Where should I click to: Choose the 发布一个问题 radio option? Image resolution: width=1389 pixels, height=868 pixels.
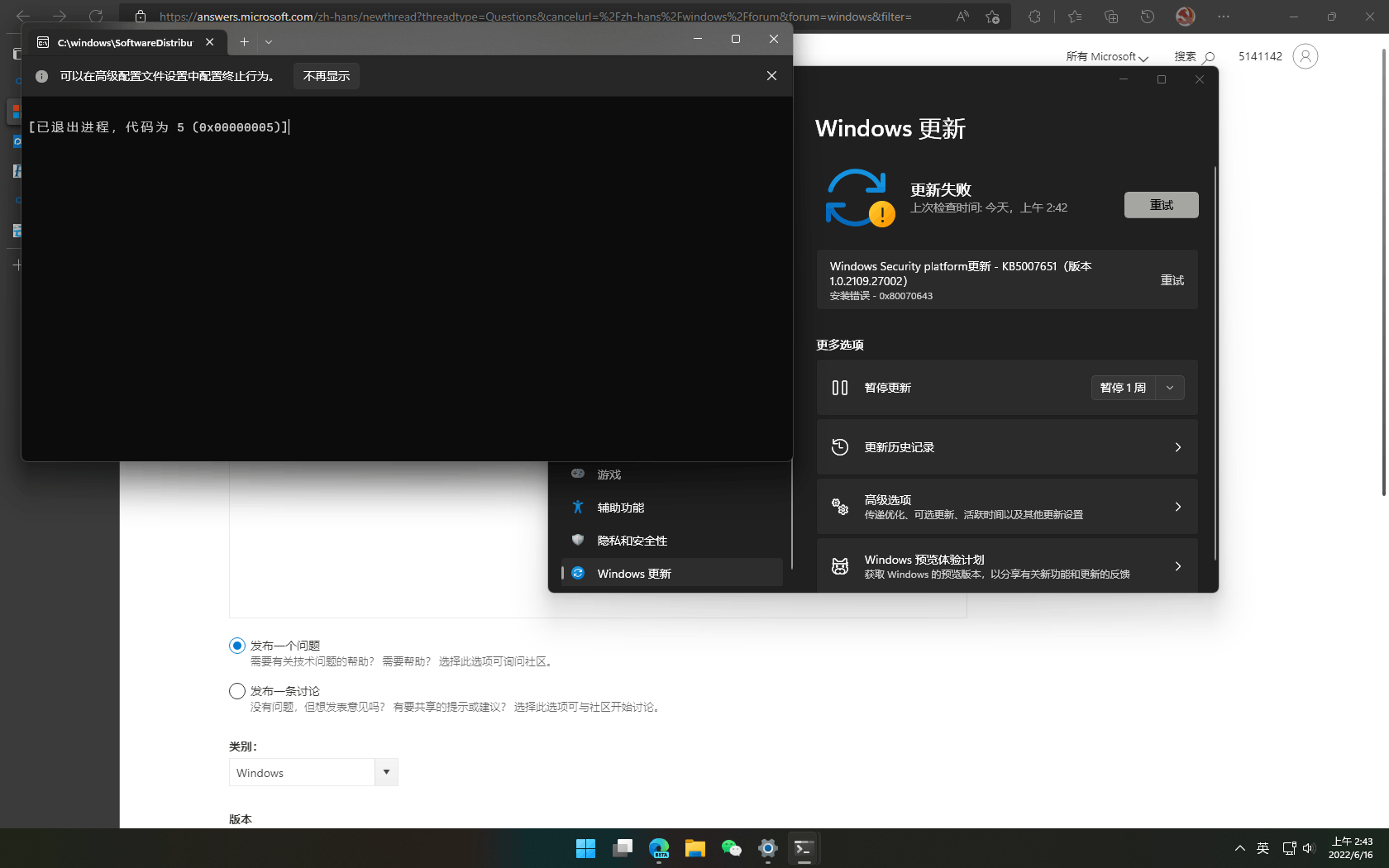(x=237, y=646)
